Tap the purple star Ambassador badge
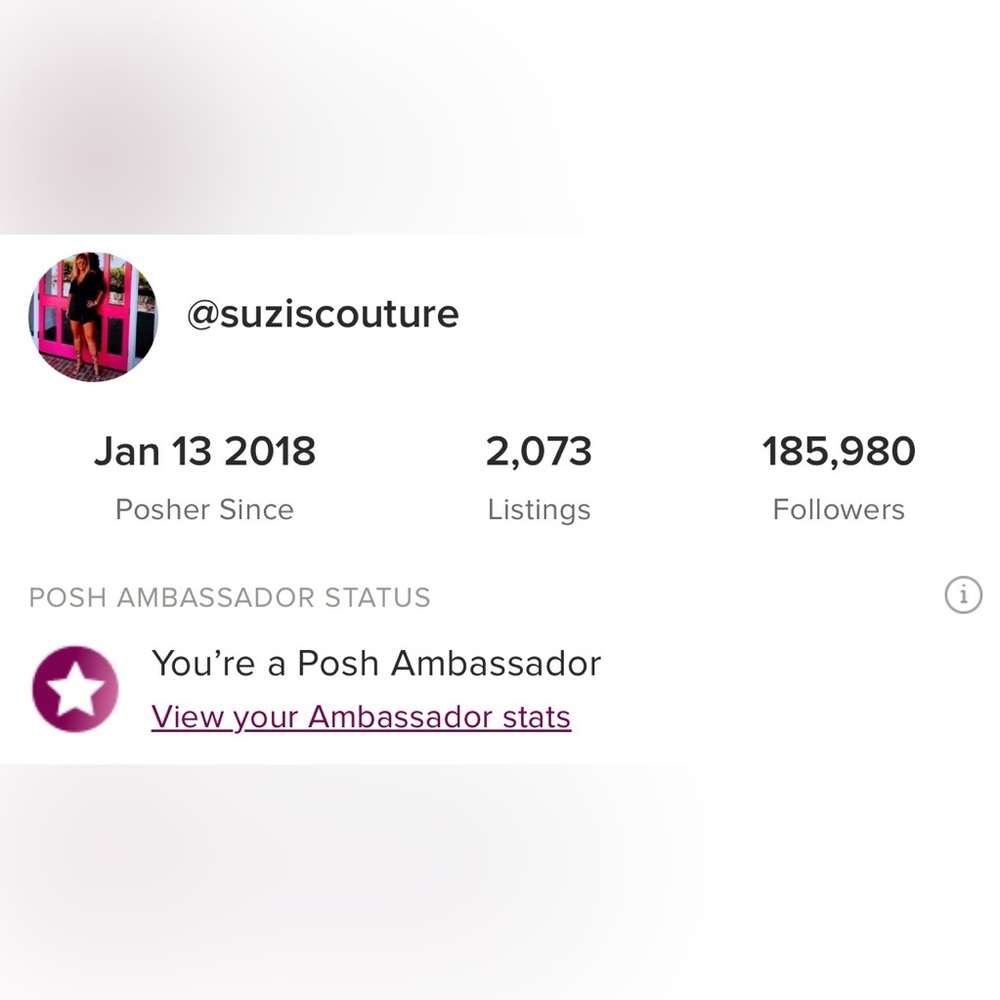 [x=75, y=689]
